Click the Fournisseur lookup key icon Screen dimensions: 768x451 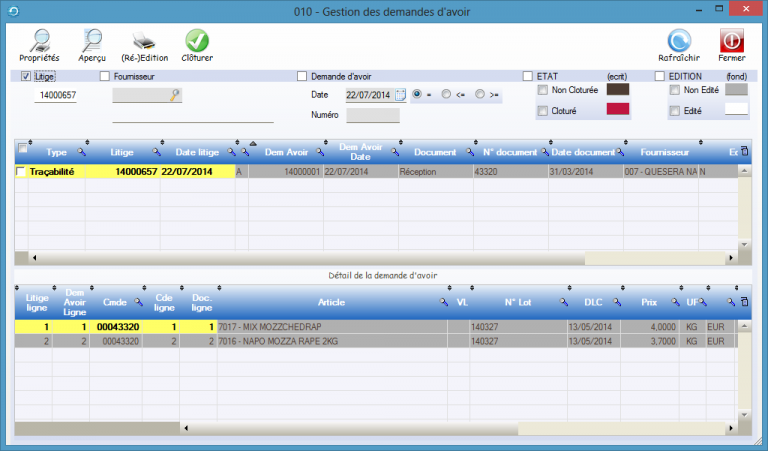point(176,95)
